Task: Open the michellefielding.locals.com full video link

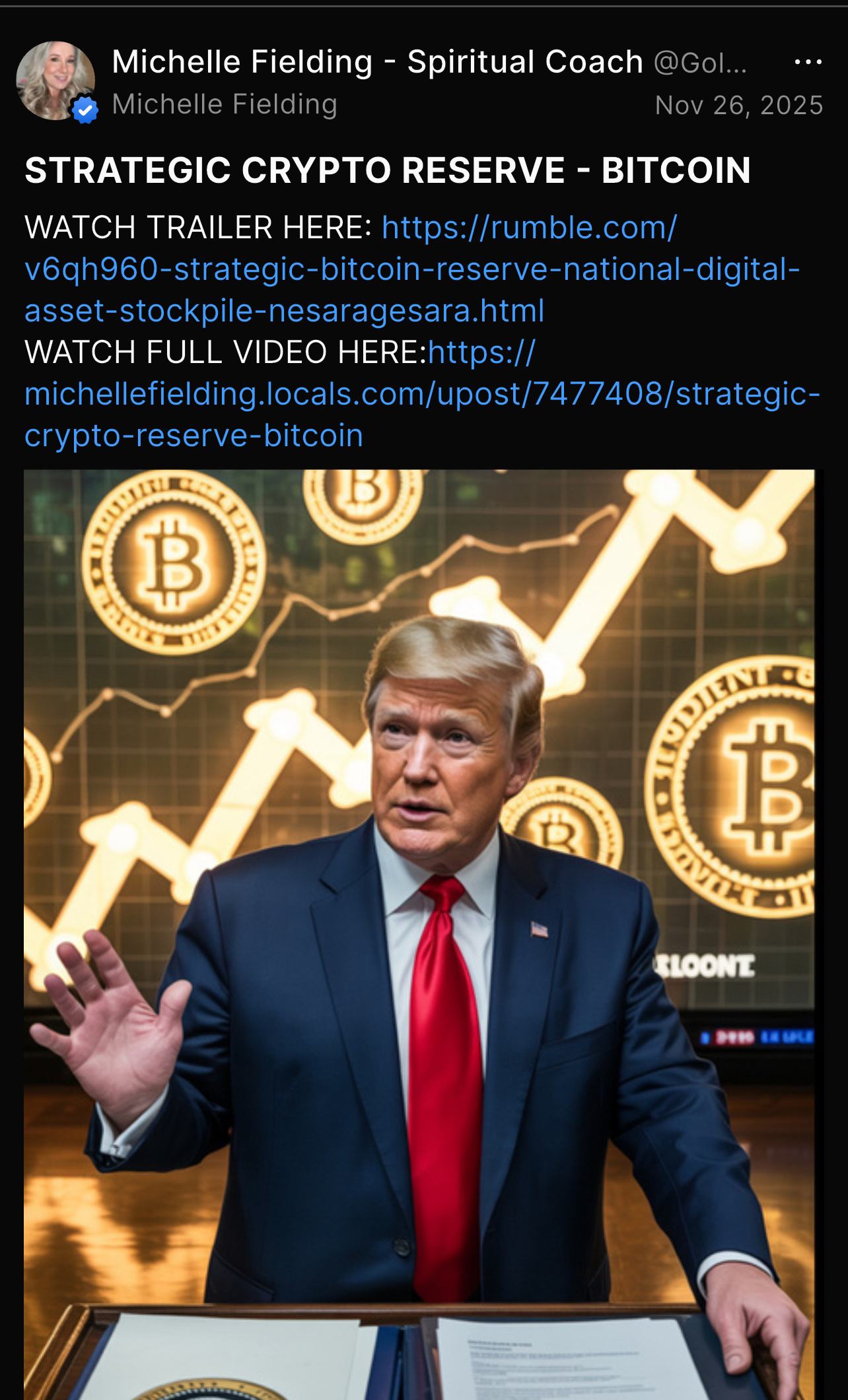Action: pos(423,394)
